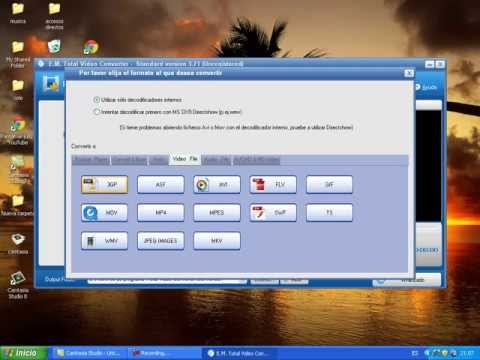Switch to Camtasia Studio taskbar window
The image size is (480, 360).
click(89, 353)
